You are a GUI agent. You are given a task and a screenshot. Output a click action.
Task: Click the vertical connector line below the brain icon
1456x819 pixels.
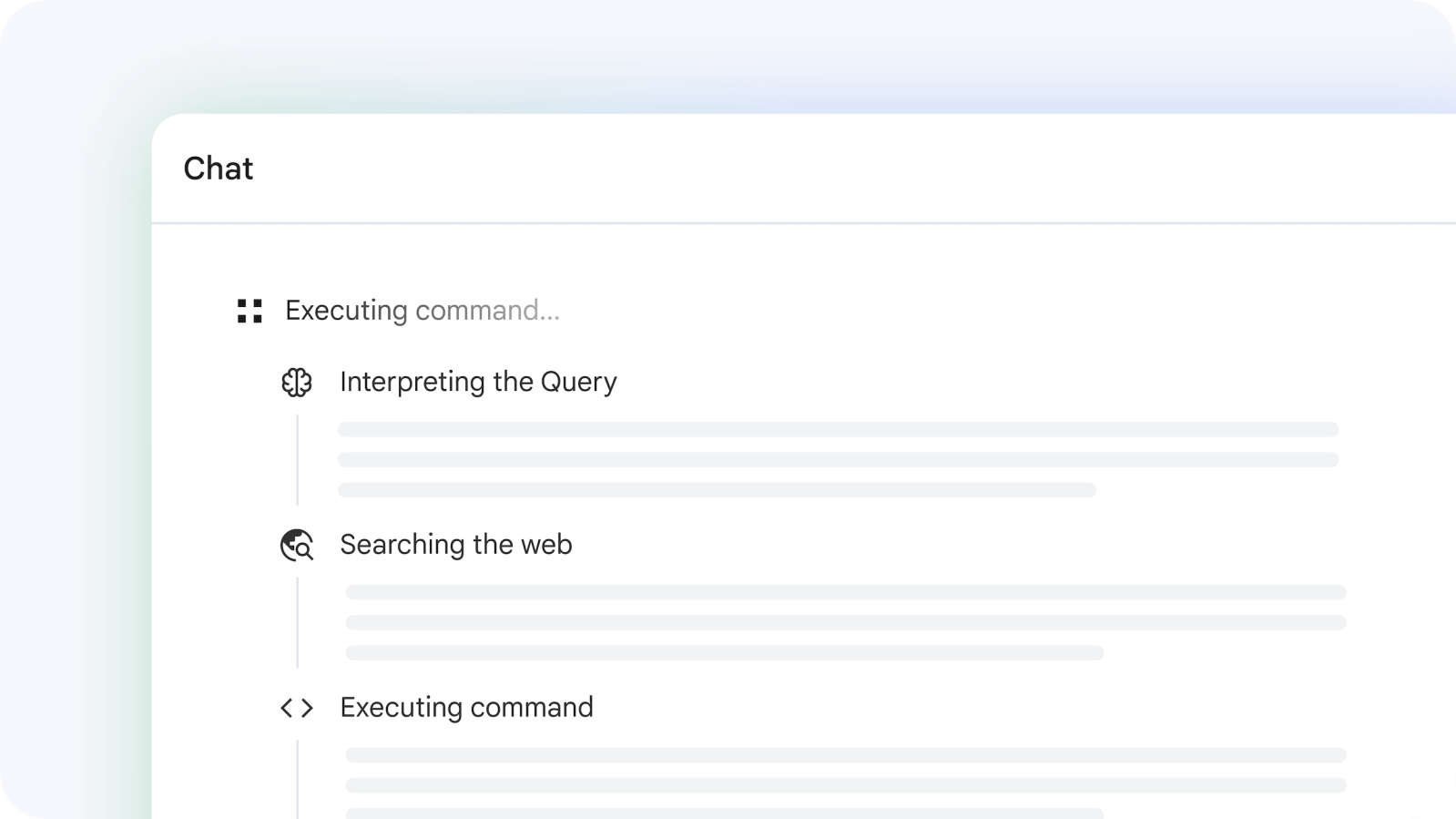point(298,460)
